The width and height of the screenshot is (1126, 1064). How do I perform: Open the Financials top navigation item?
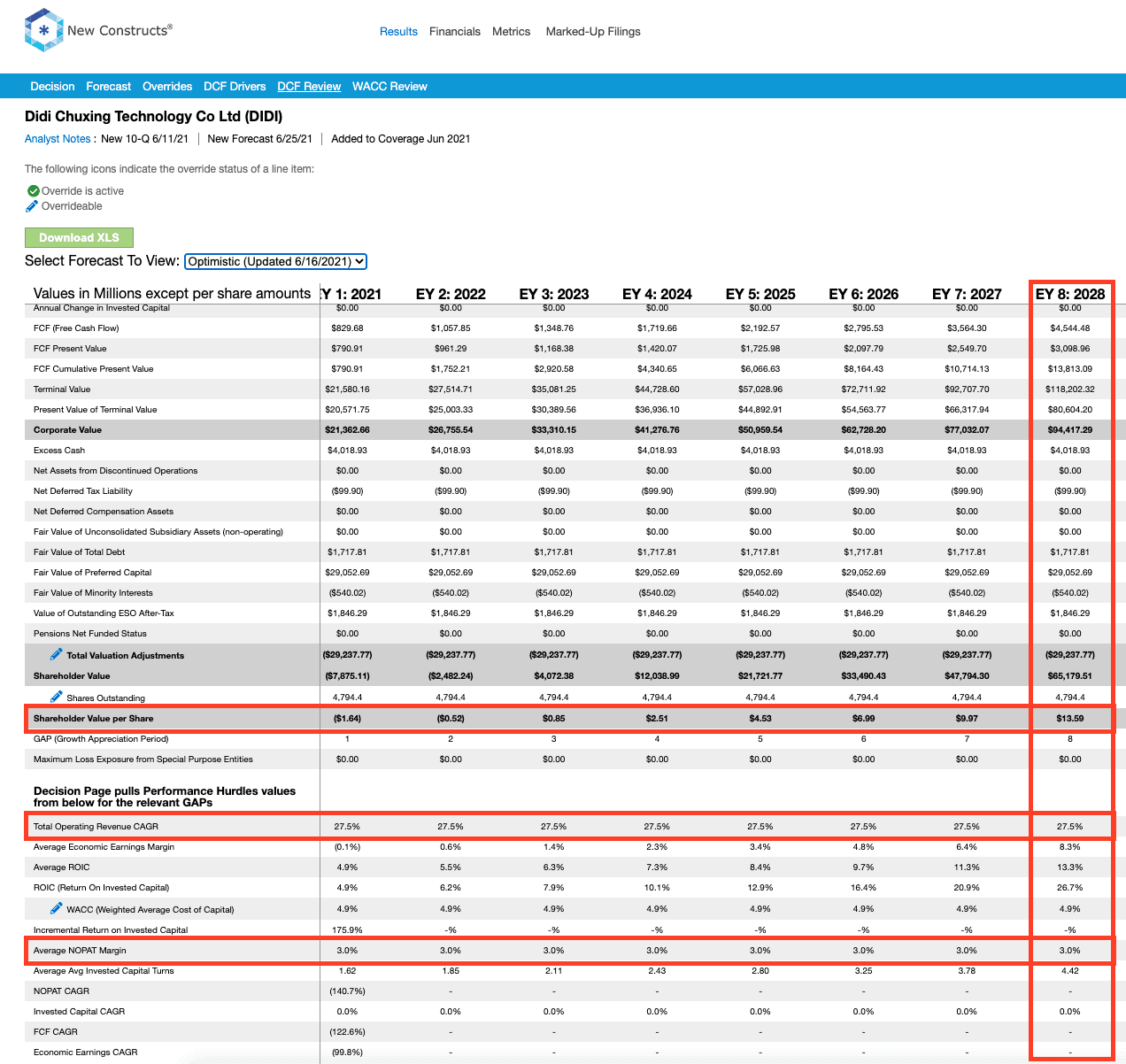pos(455,32)
